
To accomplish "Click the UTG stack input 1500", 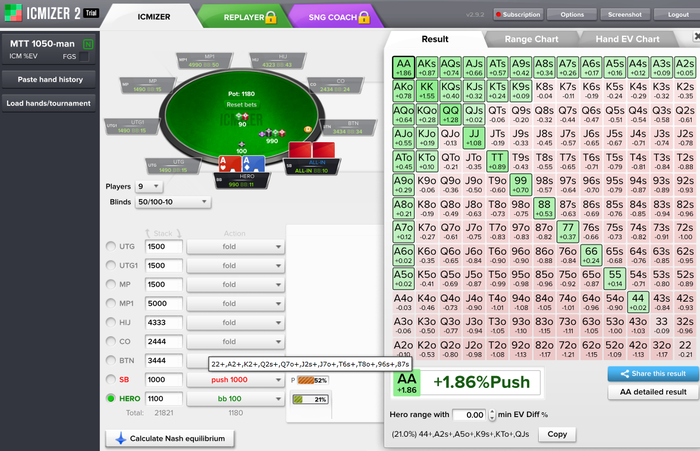I will coord(164,246).
